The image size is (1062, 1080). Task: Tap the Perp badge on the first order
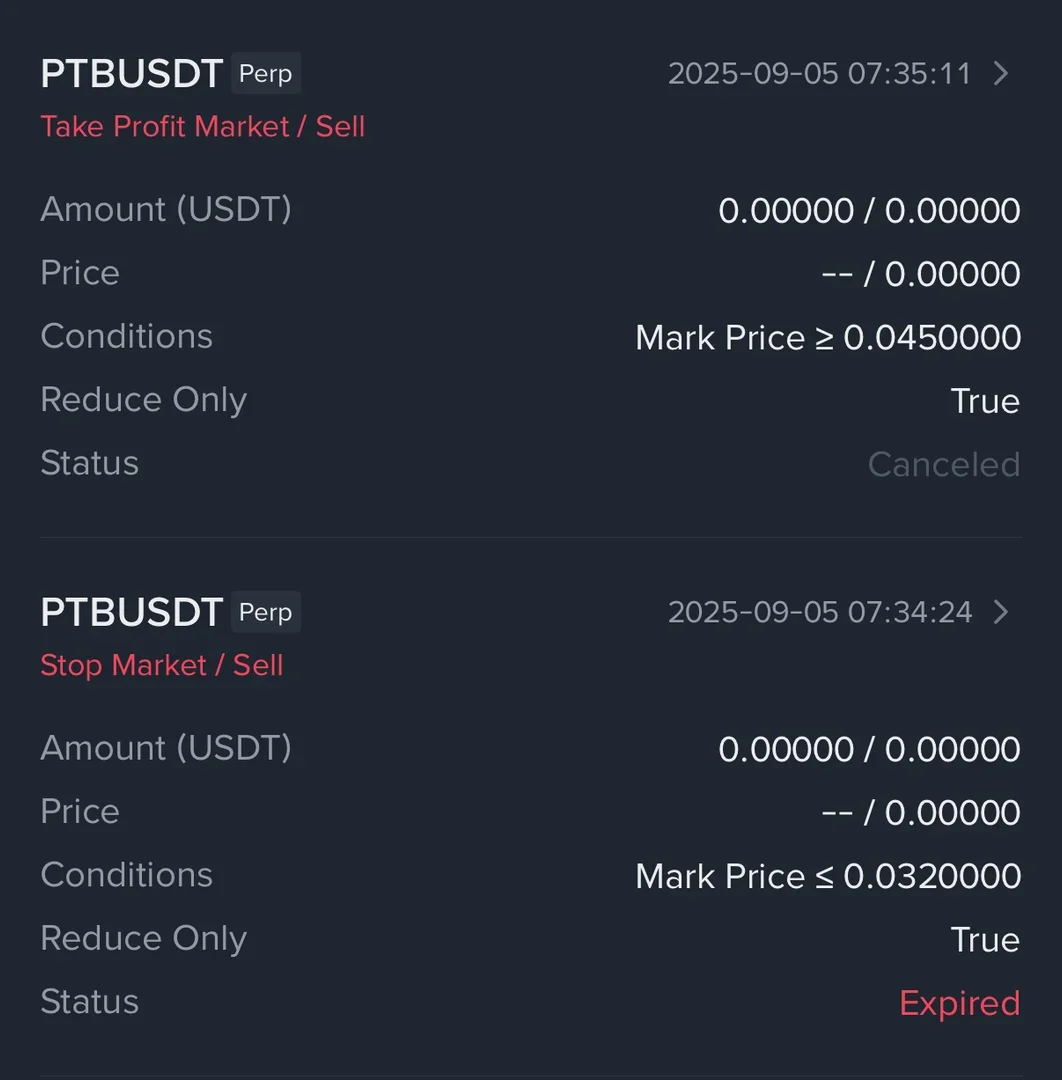coord(265,74)
